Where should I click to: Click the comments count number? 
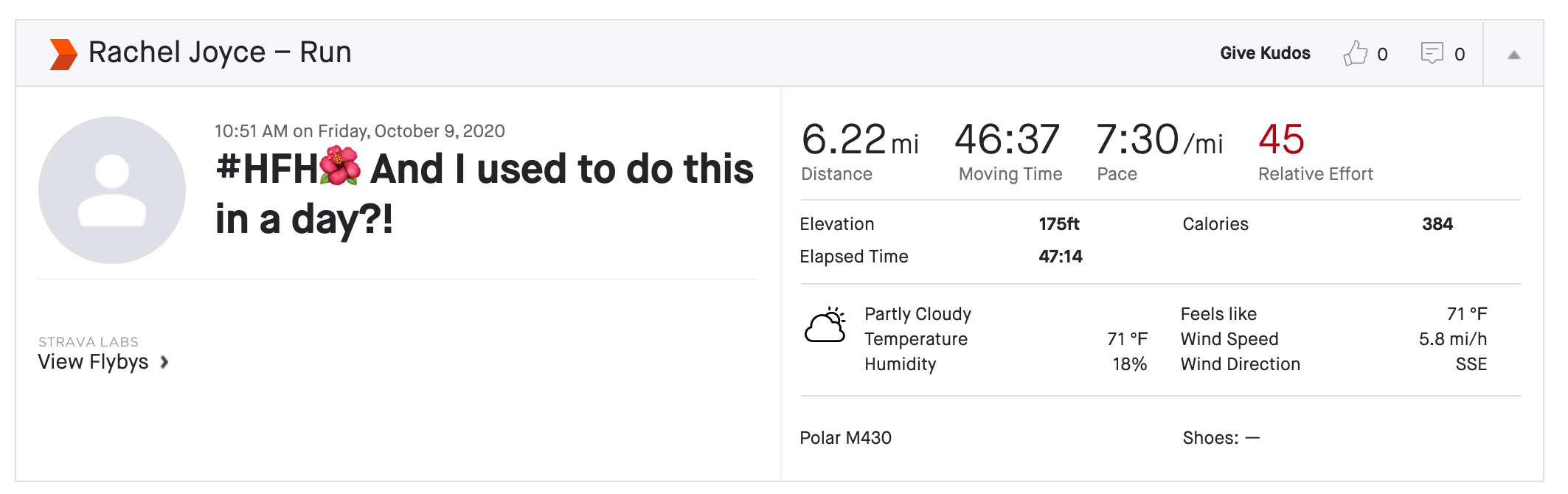click(x=1459, y=55)
